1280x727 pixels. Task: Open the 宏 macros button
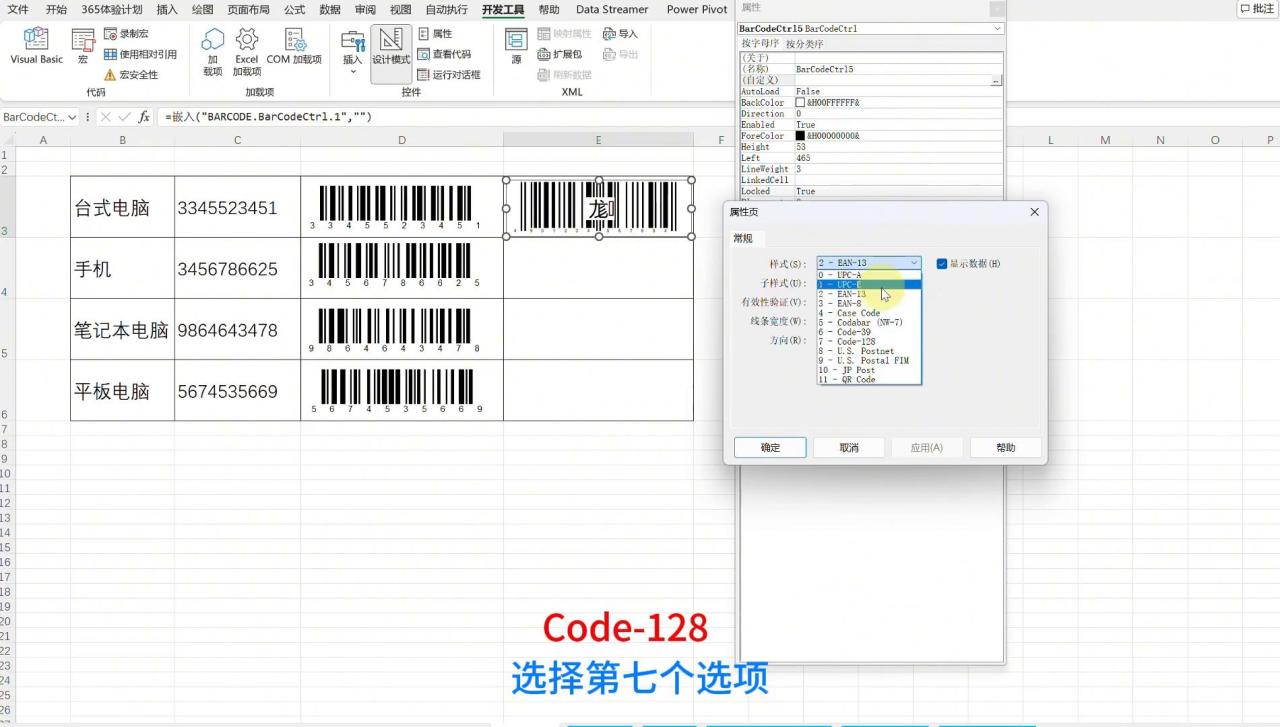[x=83, y=47]
